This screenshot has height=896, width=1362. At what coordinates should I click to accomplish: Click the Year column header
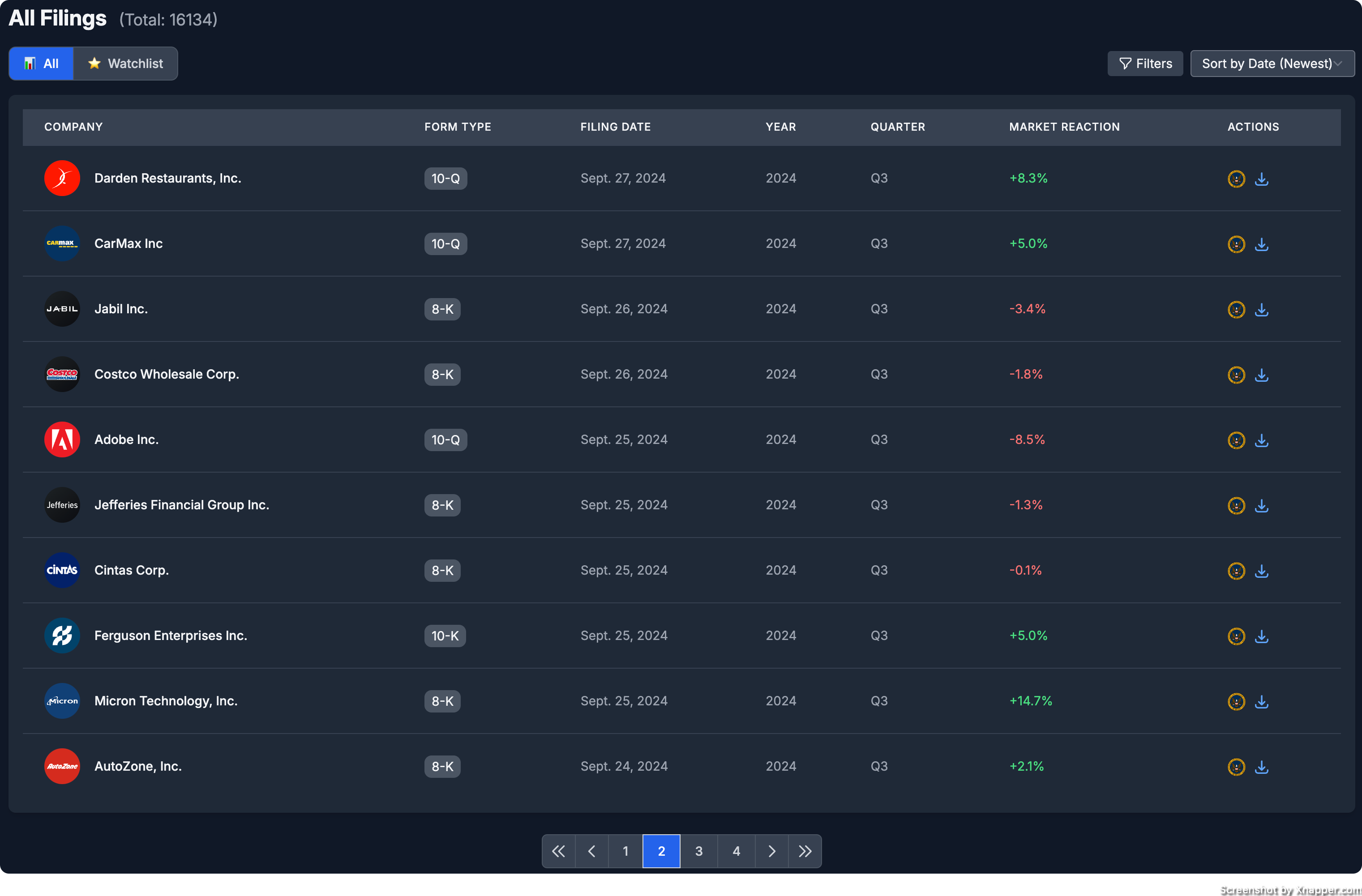pos(781,127)
